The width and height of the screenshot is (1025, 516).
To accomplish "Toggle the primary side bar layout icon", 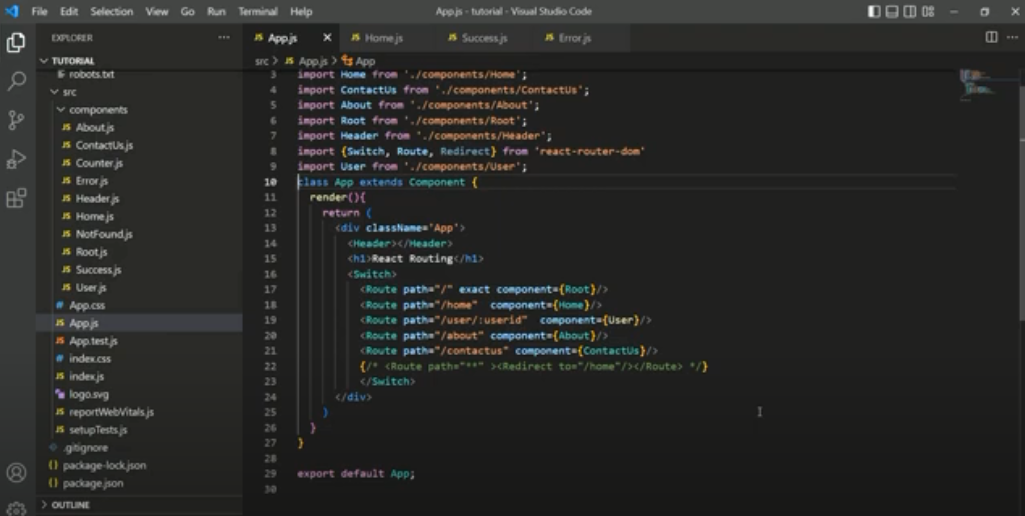I will 874,12.
